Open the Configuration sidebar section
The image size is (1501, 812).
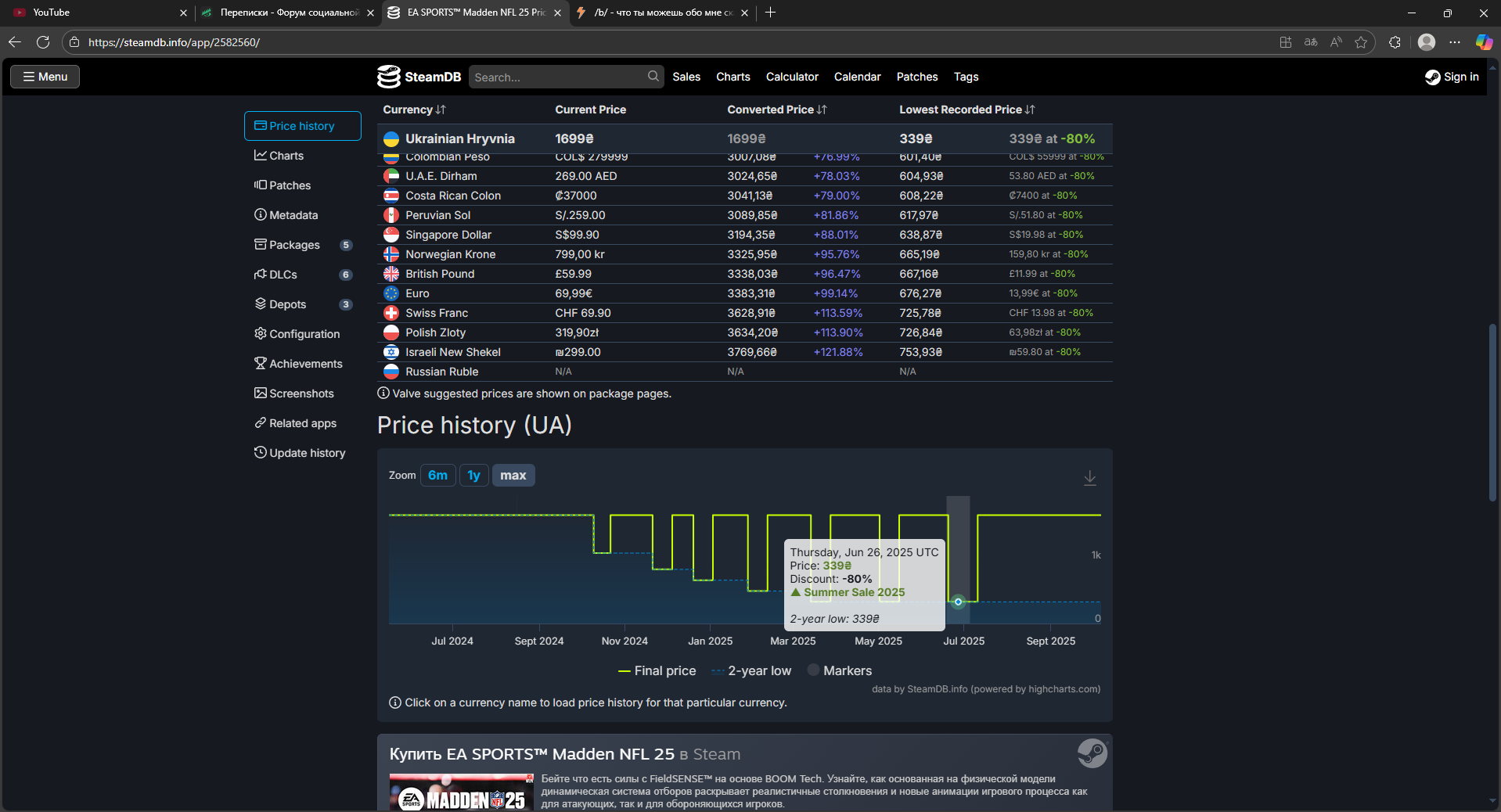(303, 334)
